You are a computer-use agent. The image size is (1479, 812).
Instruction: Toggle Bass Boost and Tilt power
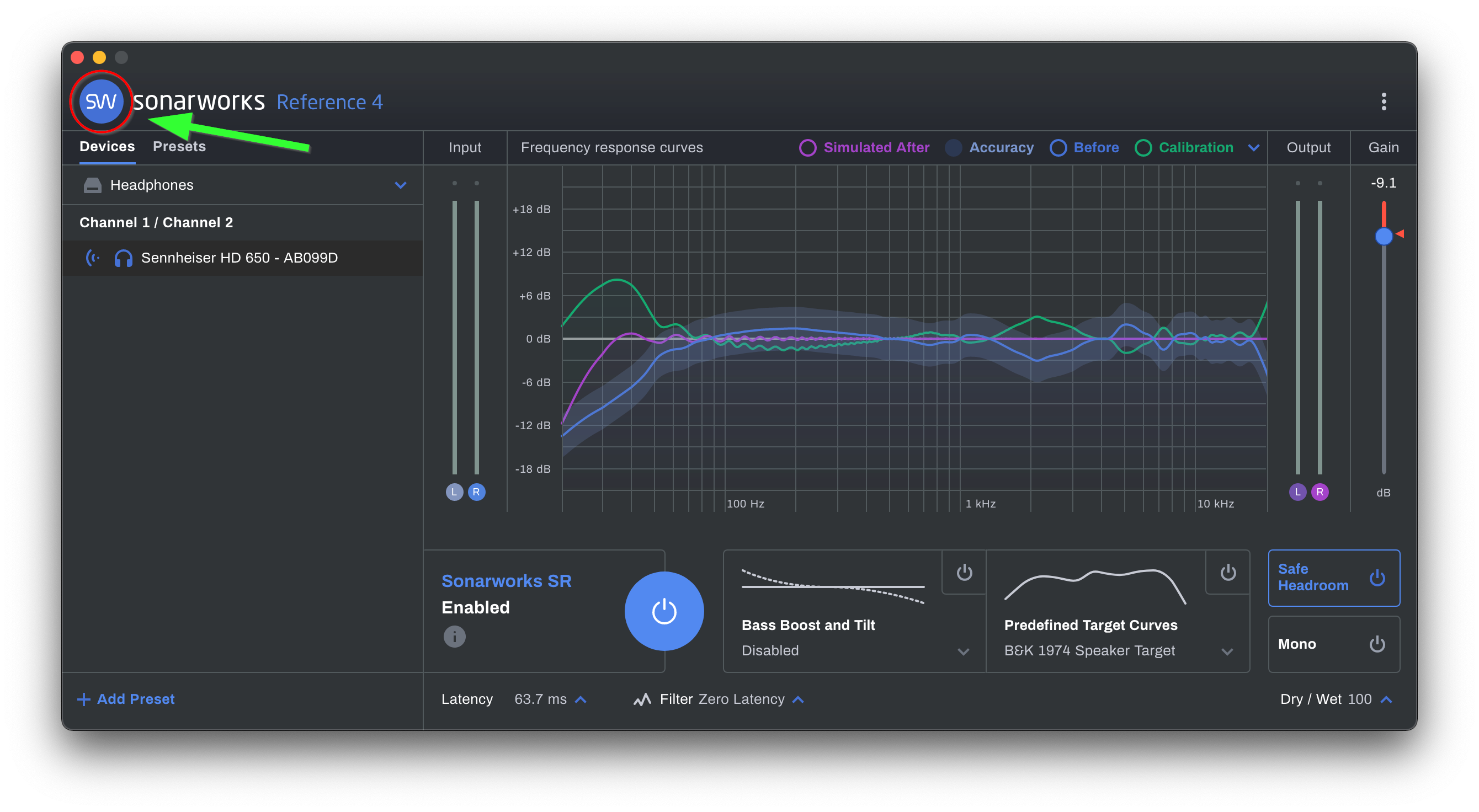tap(965, 572)
